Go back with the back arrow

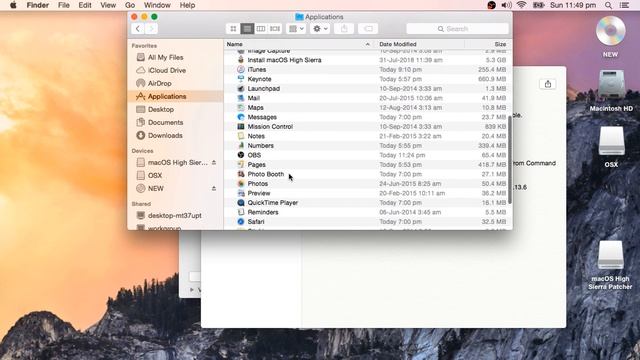point(138,29)
